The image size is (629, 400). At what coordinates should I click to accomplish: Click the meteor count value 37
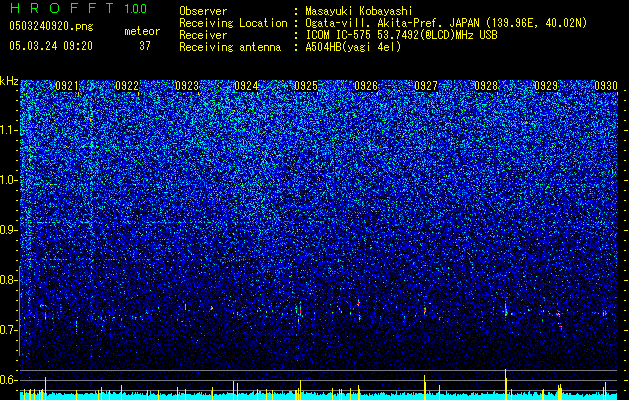145,46
